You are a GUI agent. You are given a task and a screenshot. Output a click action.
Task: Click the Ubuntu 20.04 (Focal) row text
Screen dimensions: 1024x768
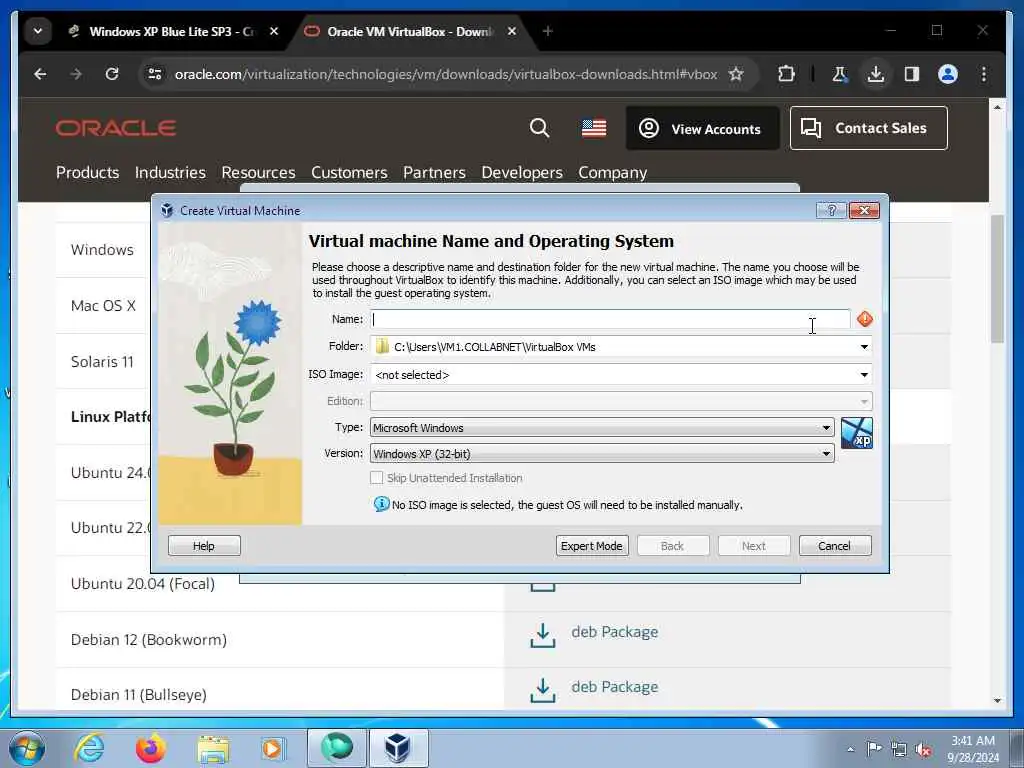pos(142,584)
